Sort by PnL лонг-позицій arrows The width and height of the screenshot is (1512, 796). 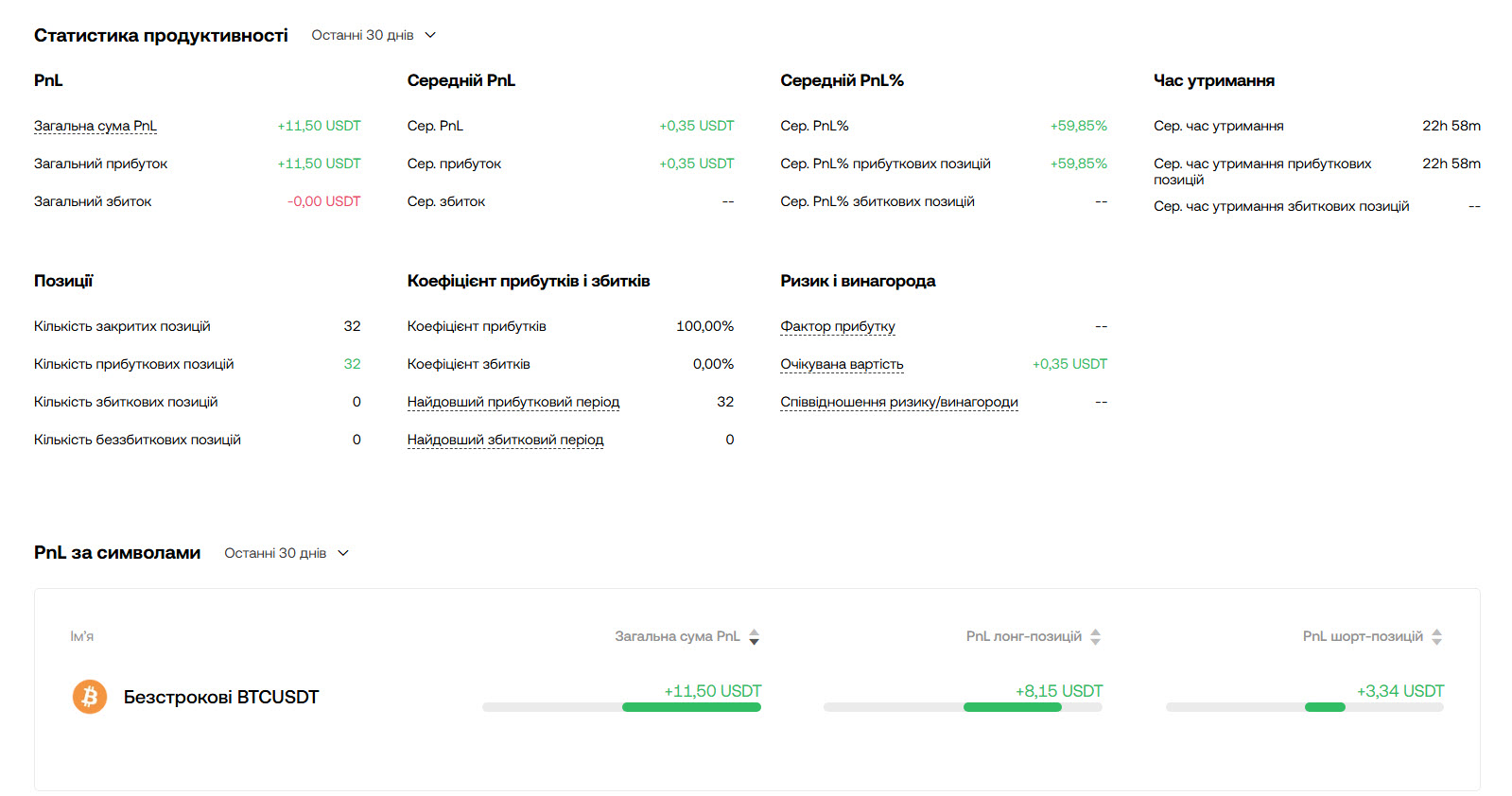1095,637
